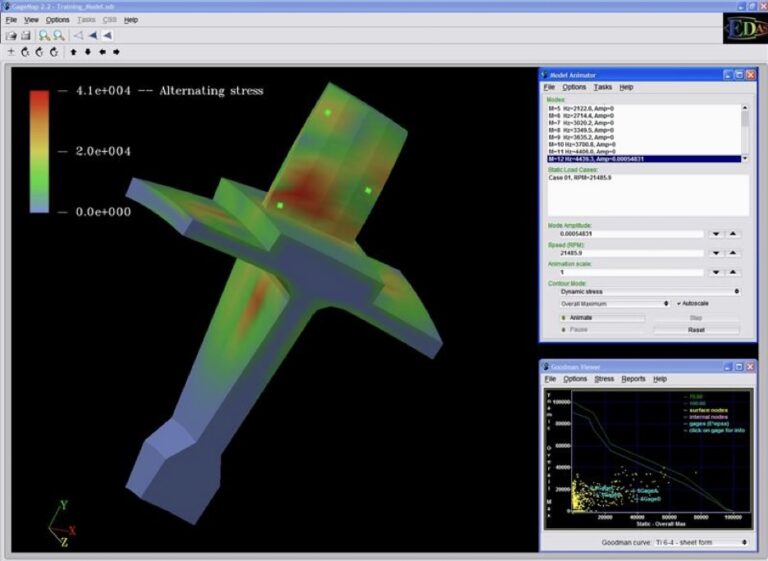Click the upper green gage marker on model

click(328, 113)
